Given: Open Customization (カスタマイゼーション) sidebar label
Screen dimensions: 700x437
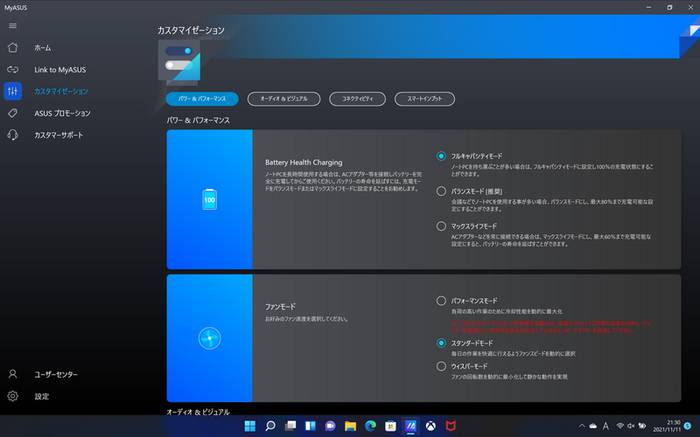Looking at the screenshot, I should coord(61,92).
